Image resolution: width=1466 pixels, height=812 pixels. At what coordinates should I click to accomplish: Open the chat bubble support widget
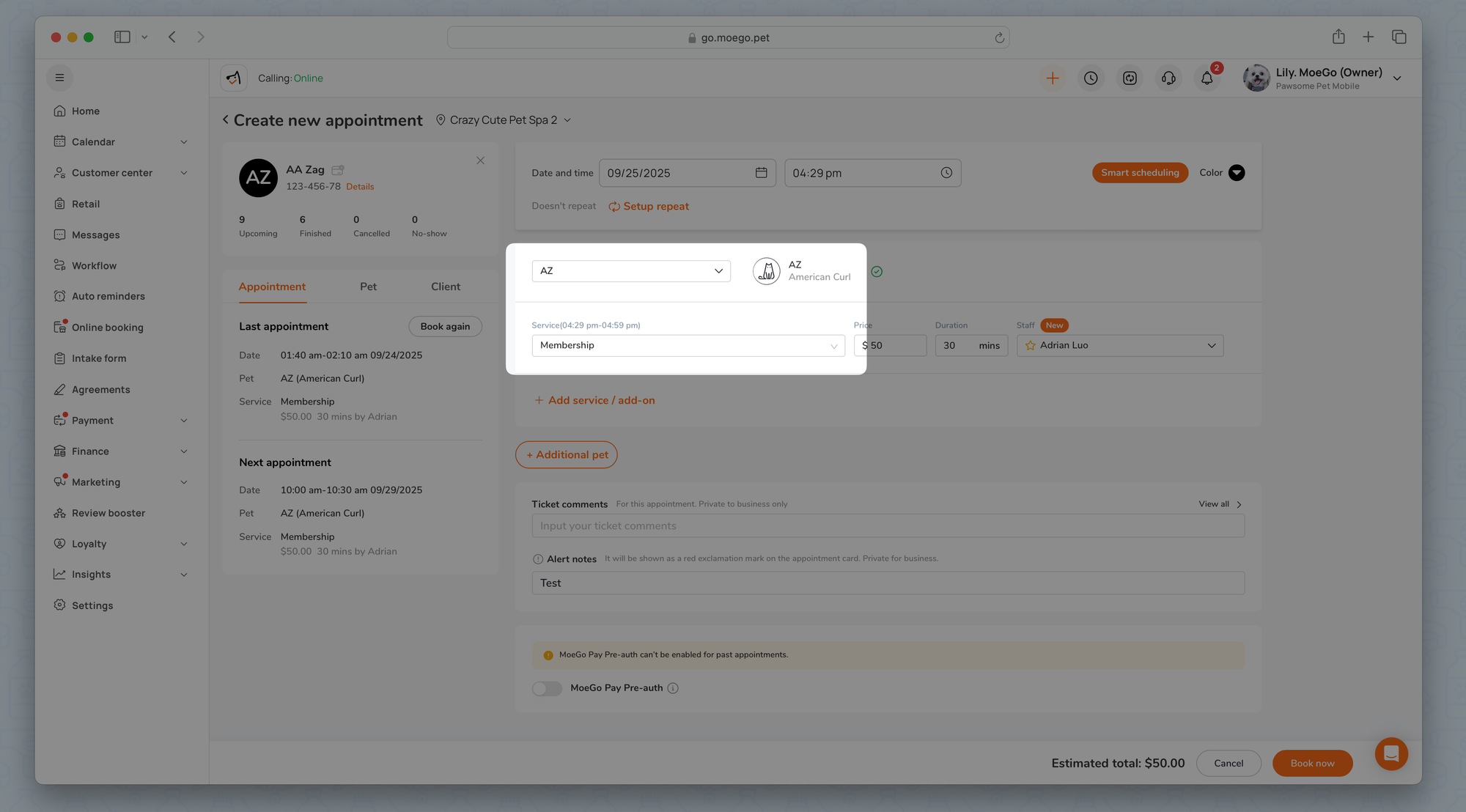pos(1391,753)
